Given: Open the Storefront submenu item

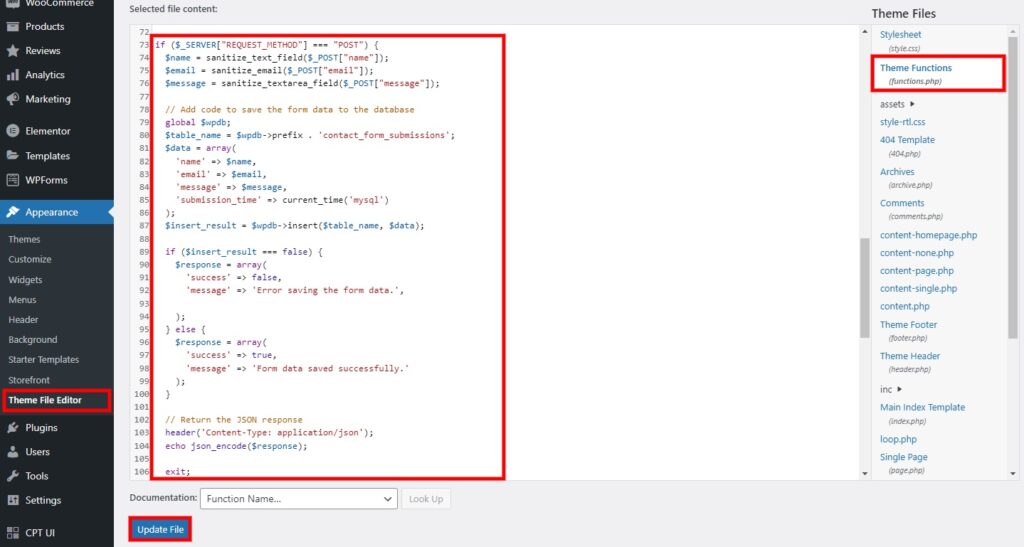Looking at the screenshot, I should pyautogui.click(x=29, y=380).
